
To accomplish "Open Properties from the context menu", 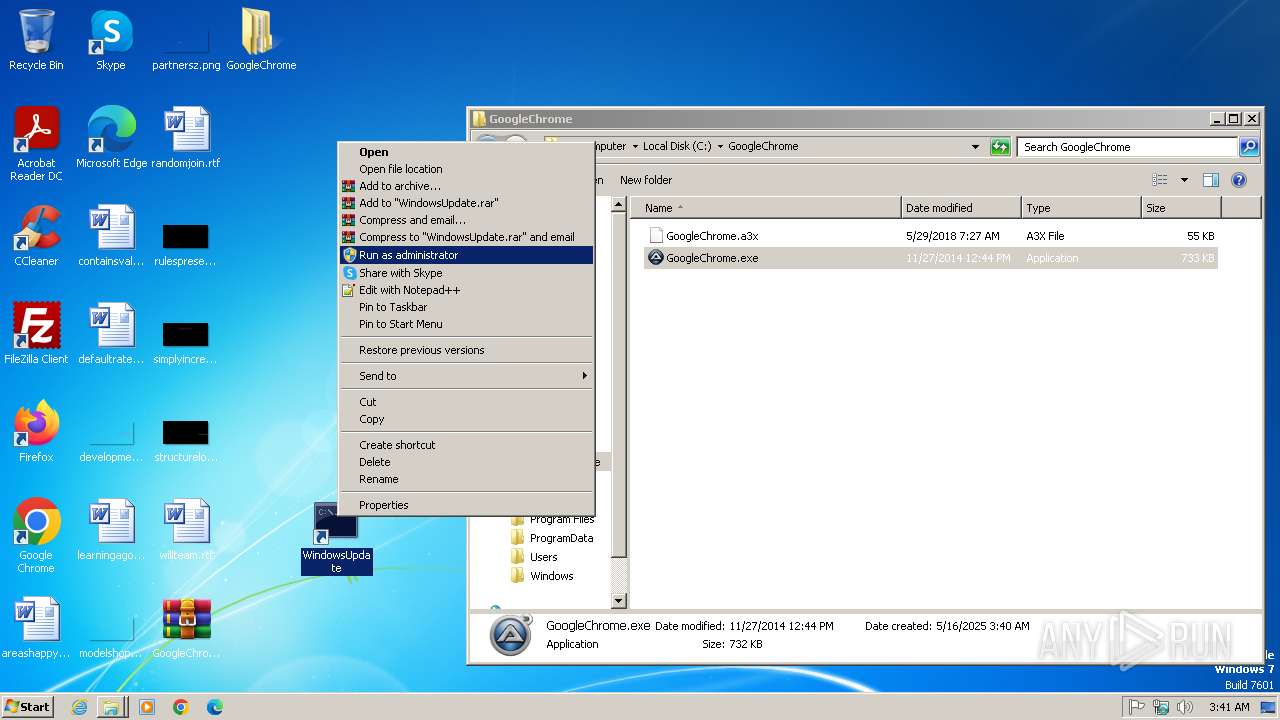I will [x=465, y=505].
